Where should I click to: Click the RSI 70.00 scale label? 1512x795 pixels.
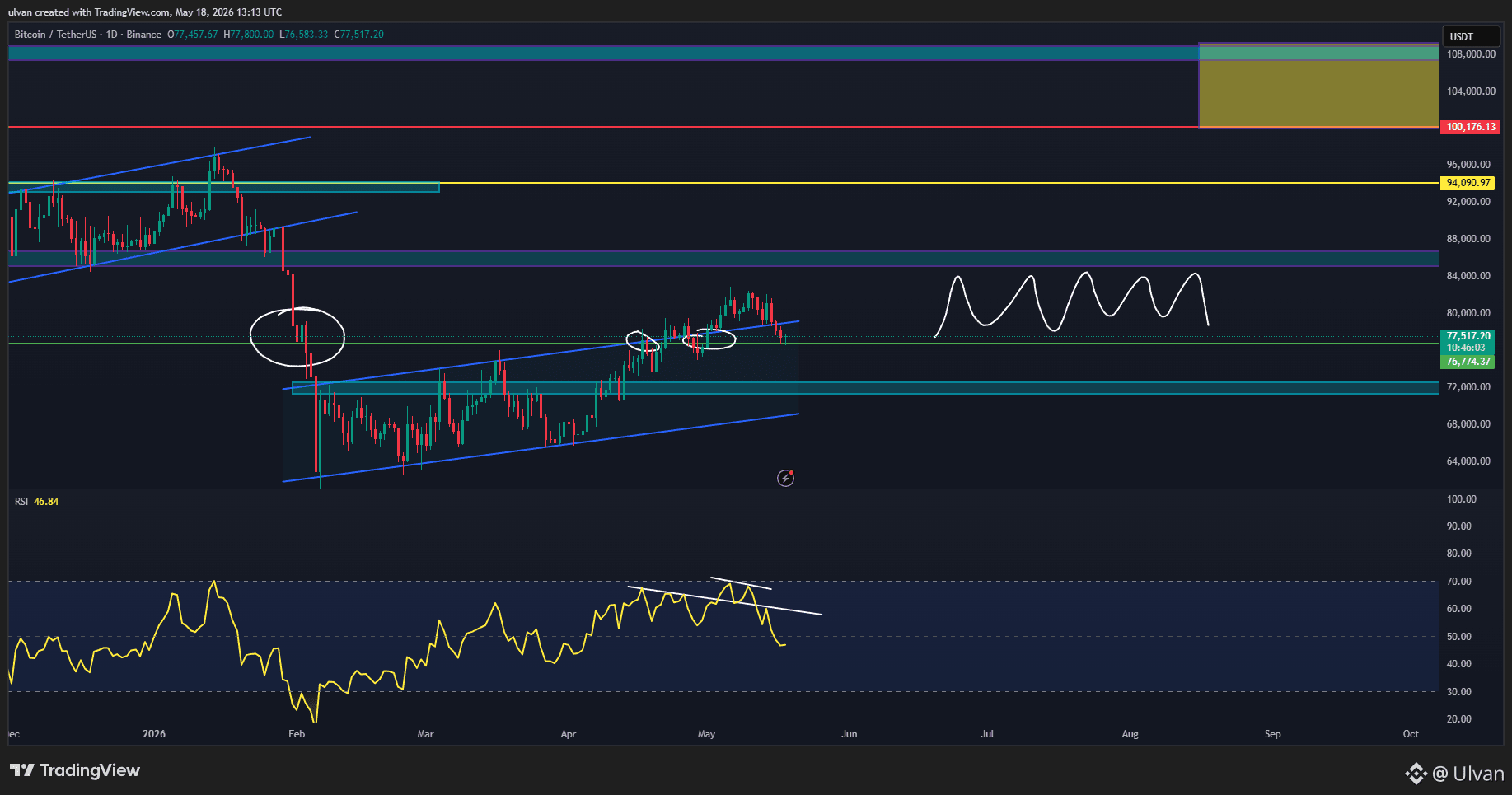pos(1459,582)
